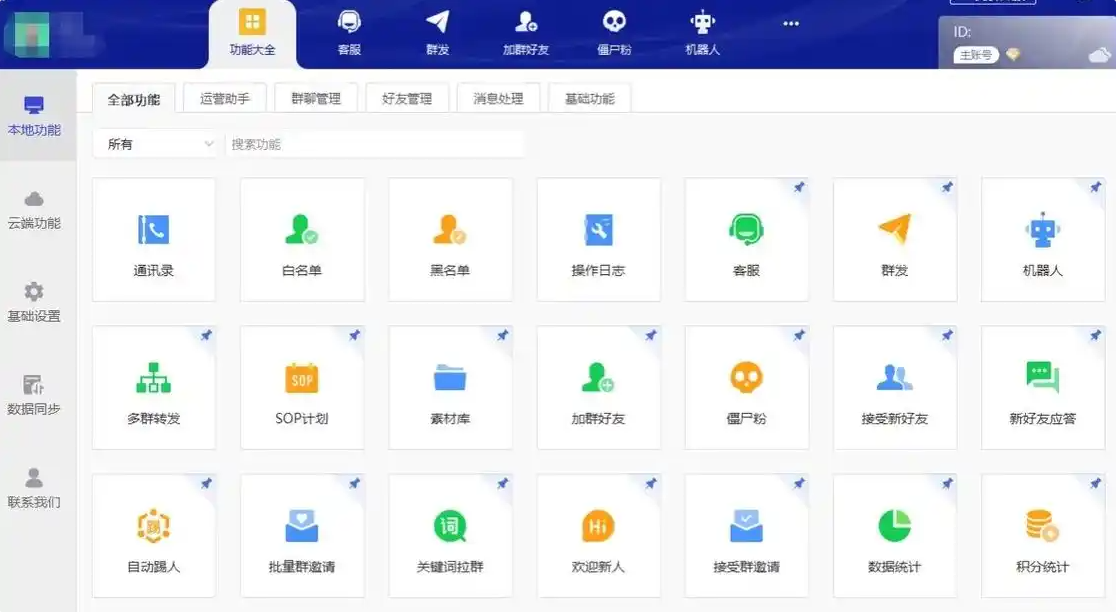Open the 多群转发 forwarding feature
The height and width of the screenshot is (612, 1116).
(x=154, y=388)
